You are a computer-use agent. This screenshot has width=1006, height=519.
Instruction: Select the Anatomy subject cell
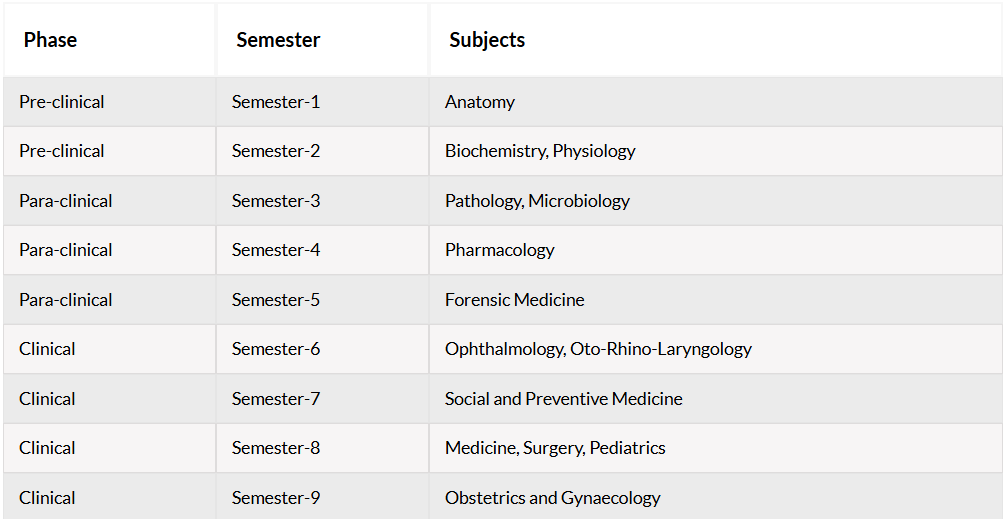[x=715, y=102]
